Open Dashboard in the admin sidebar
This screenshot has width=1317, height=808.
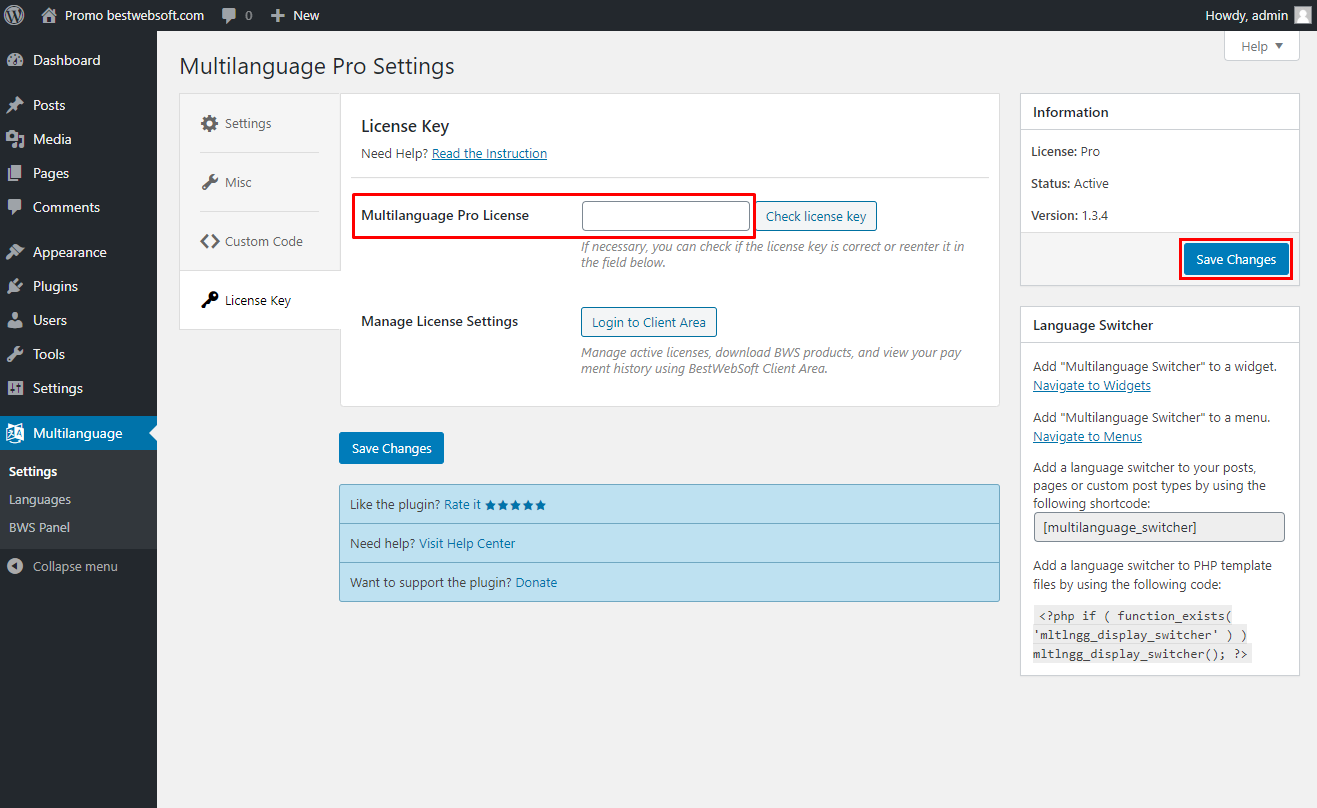click(x=78, y=60)
